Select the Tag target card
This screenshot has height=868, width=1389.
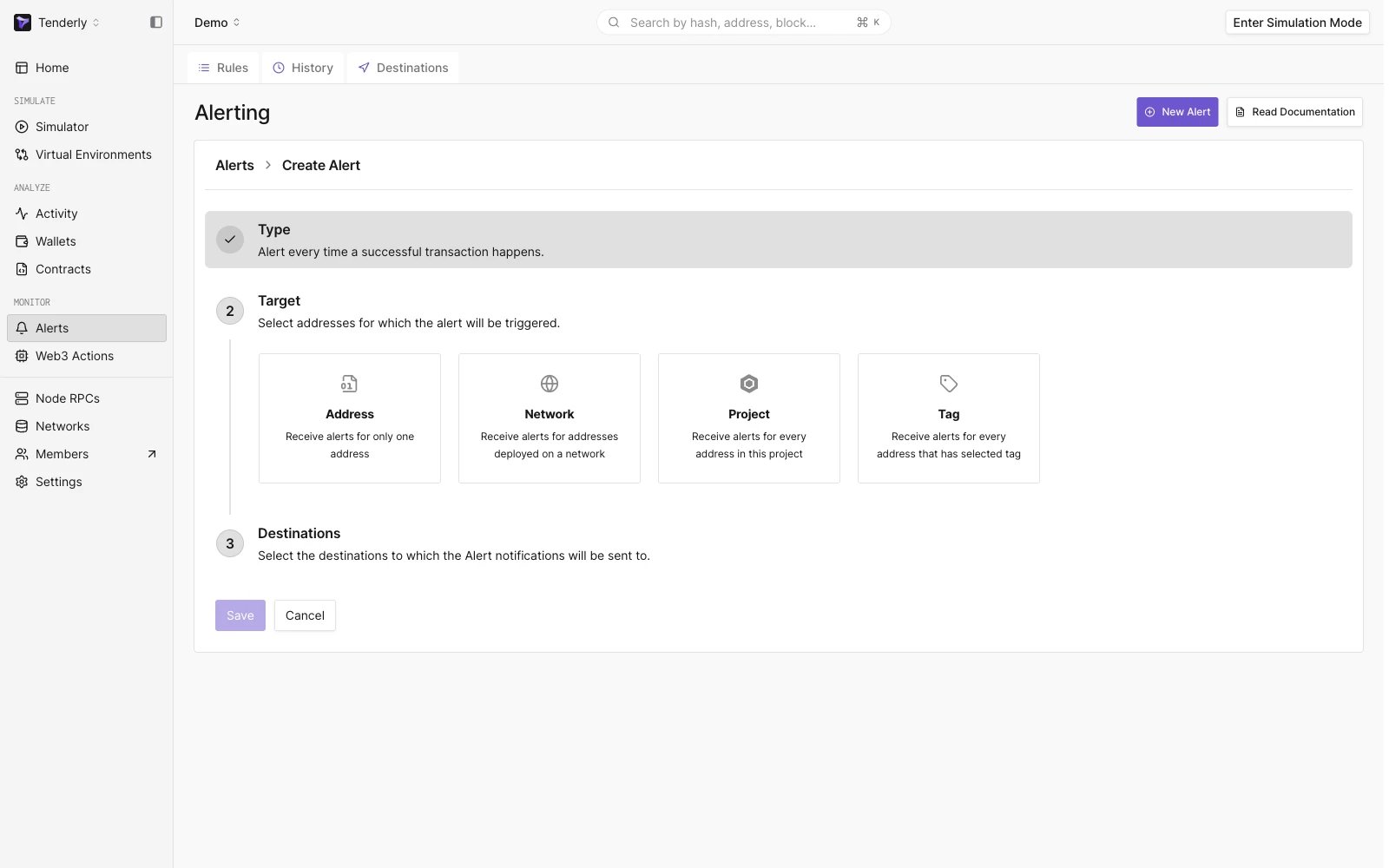point(949,418)
